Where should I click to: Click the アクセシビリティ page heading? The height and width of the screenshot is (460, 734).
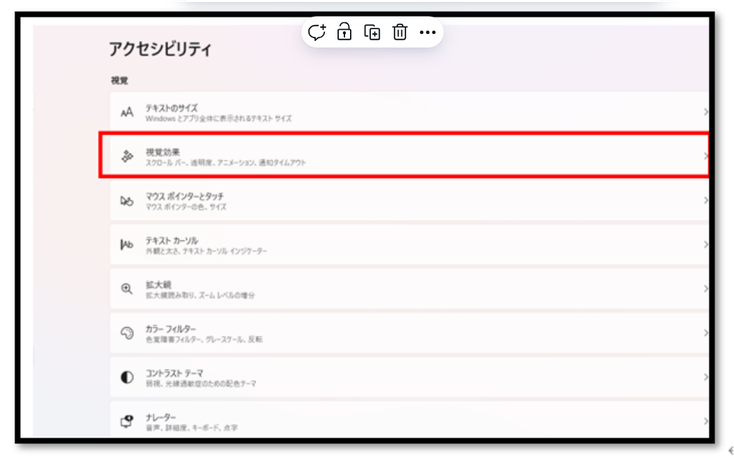click(x=160, y=49)
